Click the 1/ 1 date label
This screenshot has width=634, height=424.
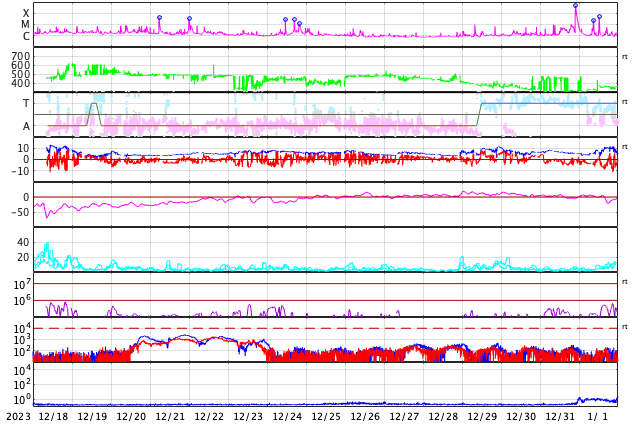(x=598, y=416)
